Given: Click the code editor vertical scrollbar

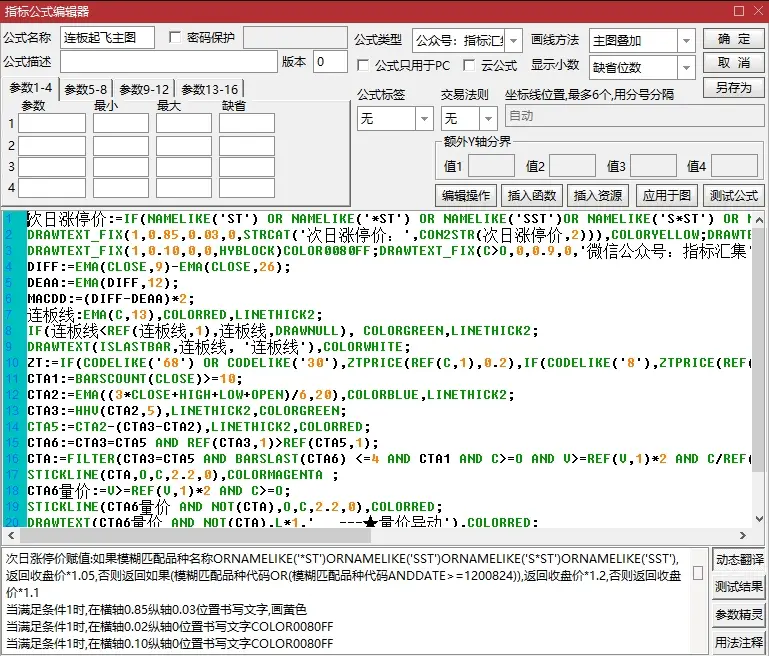Looking at the screenshot, I should 761,370.
